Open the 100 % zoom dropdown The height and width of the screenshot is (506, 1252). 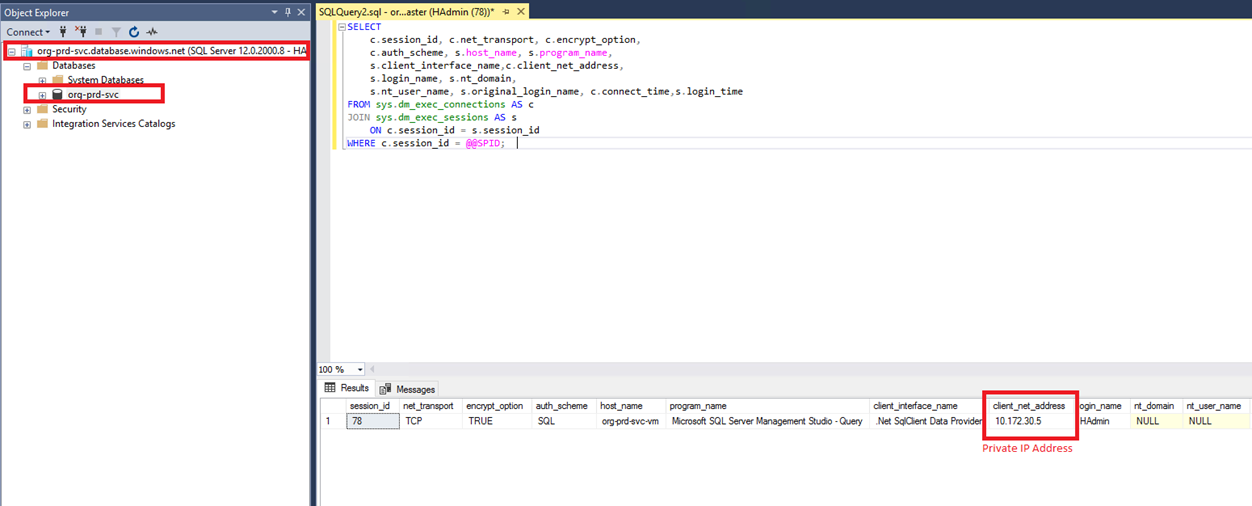pyautogui.click(x=360, y=370)
